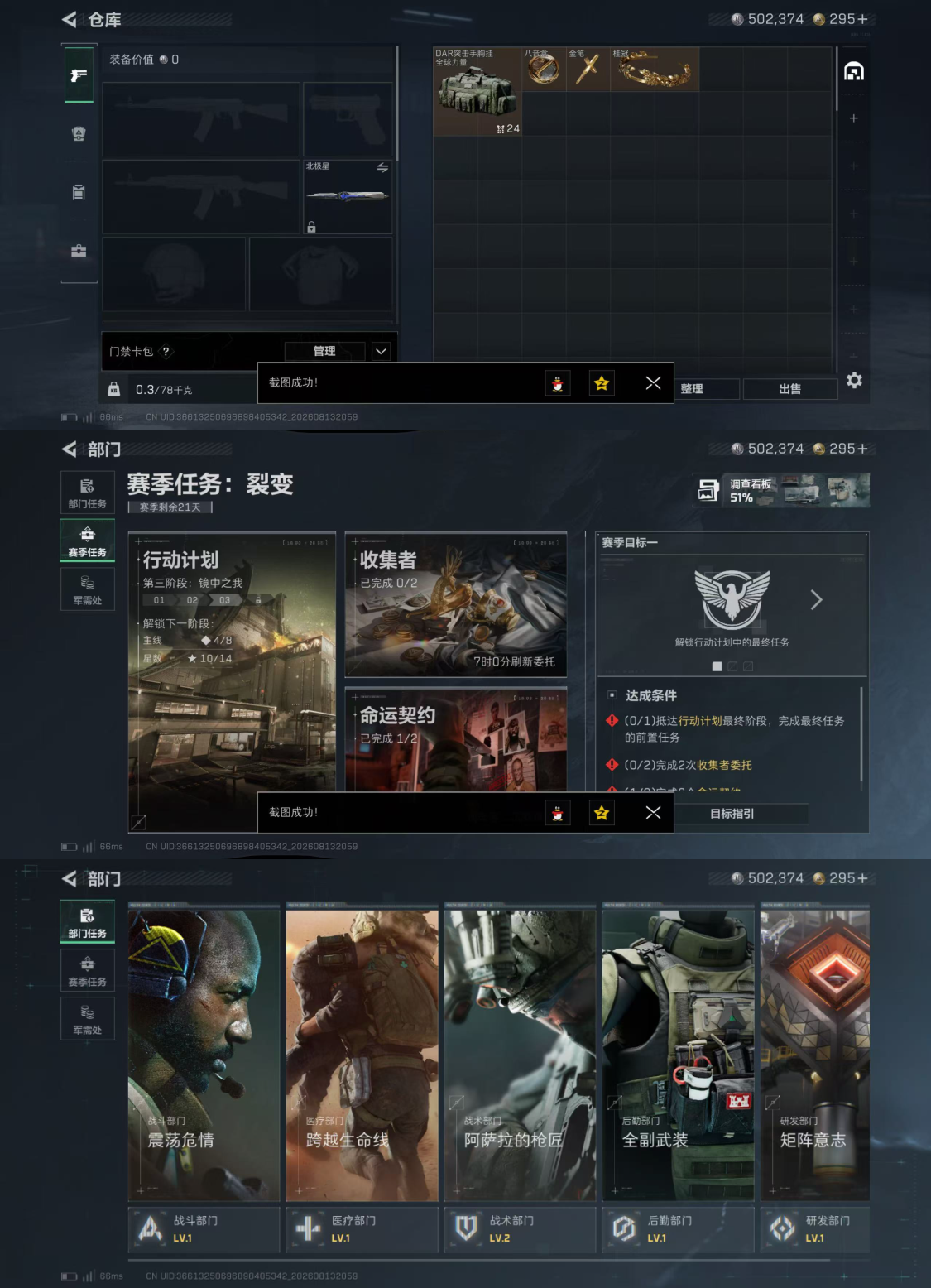
Task: Open the safe box category in 仓库 sidebar
Action: click(x=79, y=251)
